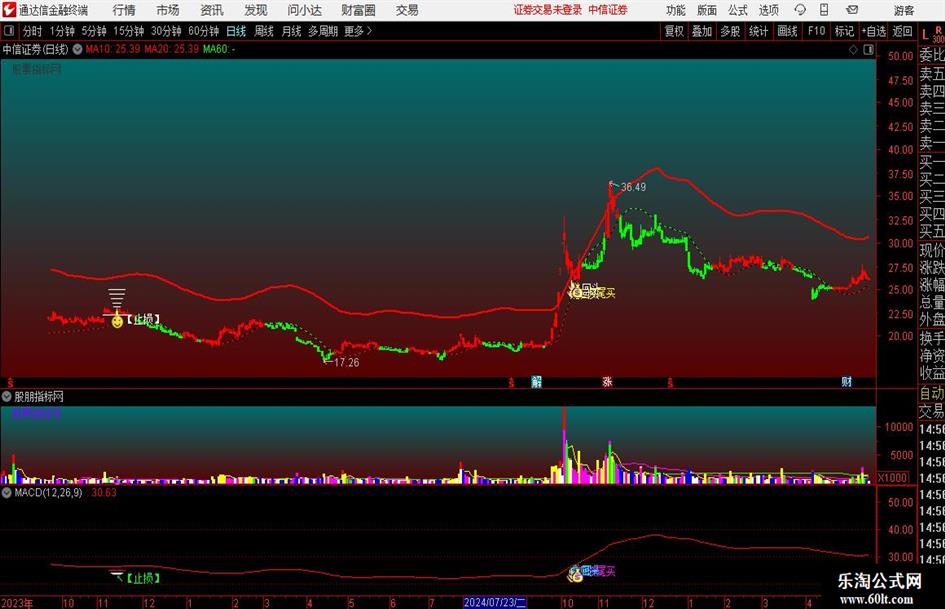Switch to the 周线 weekly tab
Image resolution: width=945 pixels, height=609 pixels.
tap(264, 31)
